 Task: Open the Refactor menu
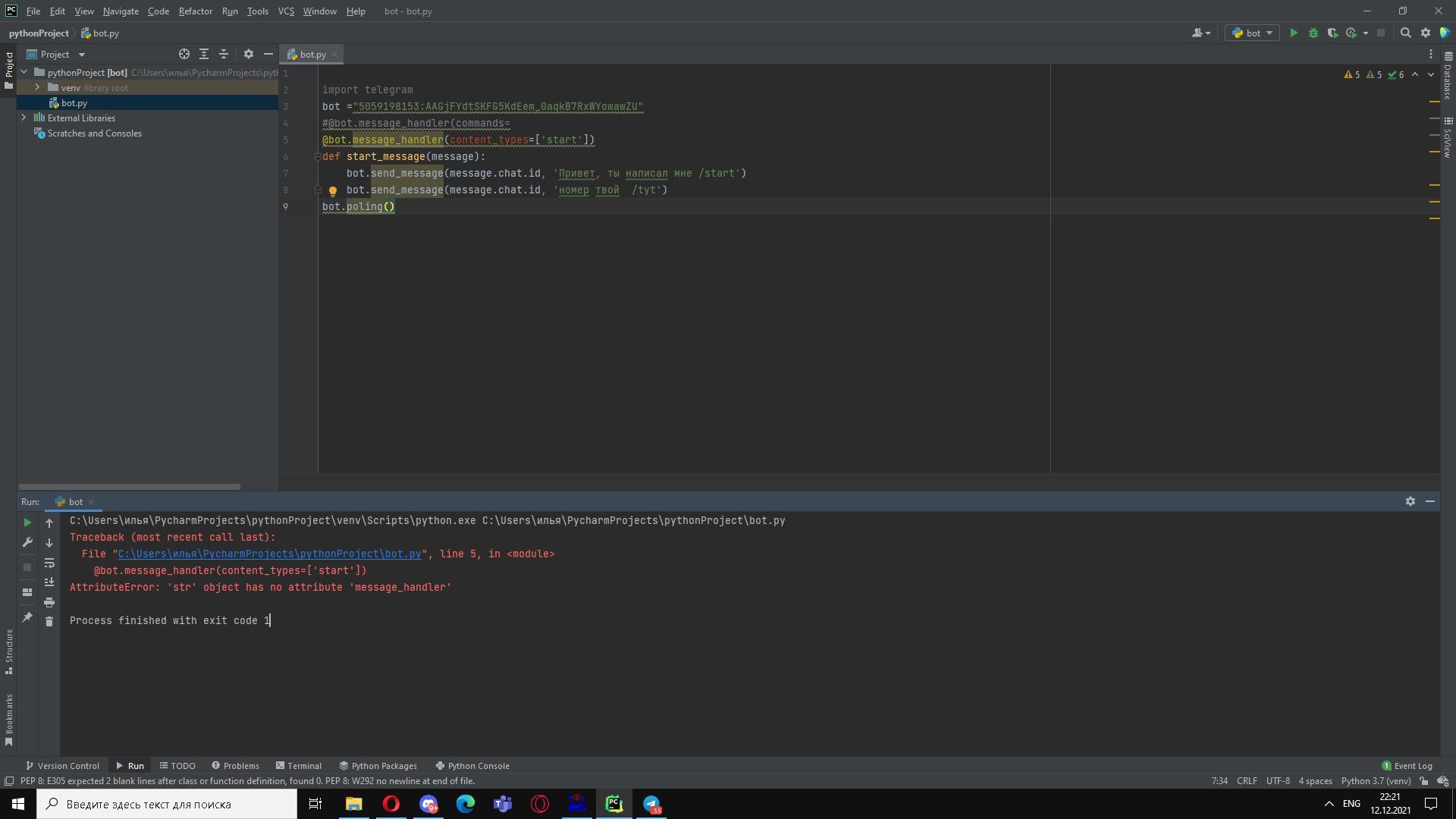pos(195,11)
